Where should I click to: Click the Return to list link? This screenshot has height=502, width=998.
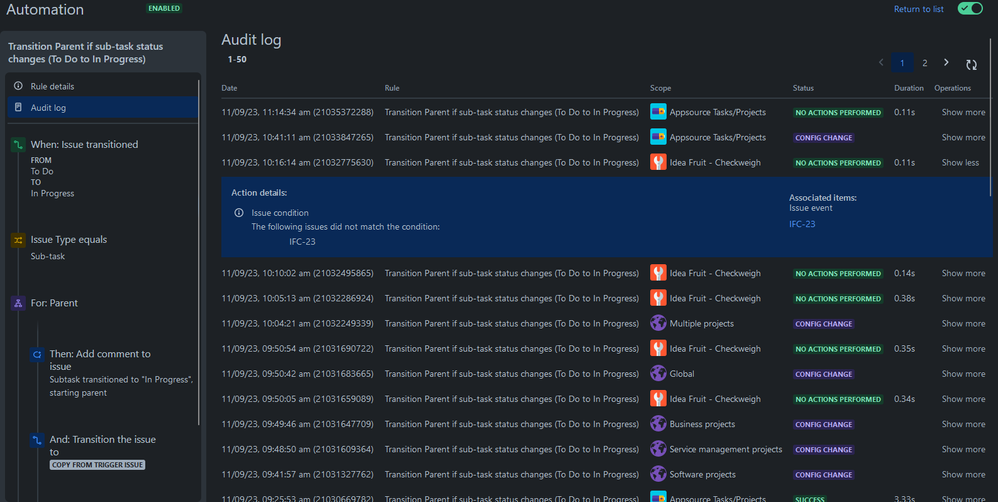click(918, 9)
